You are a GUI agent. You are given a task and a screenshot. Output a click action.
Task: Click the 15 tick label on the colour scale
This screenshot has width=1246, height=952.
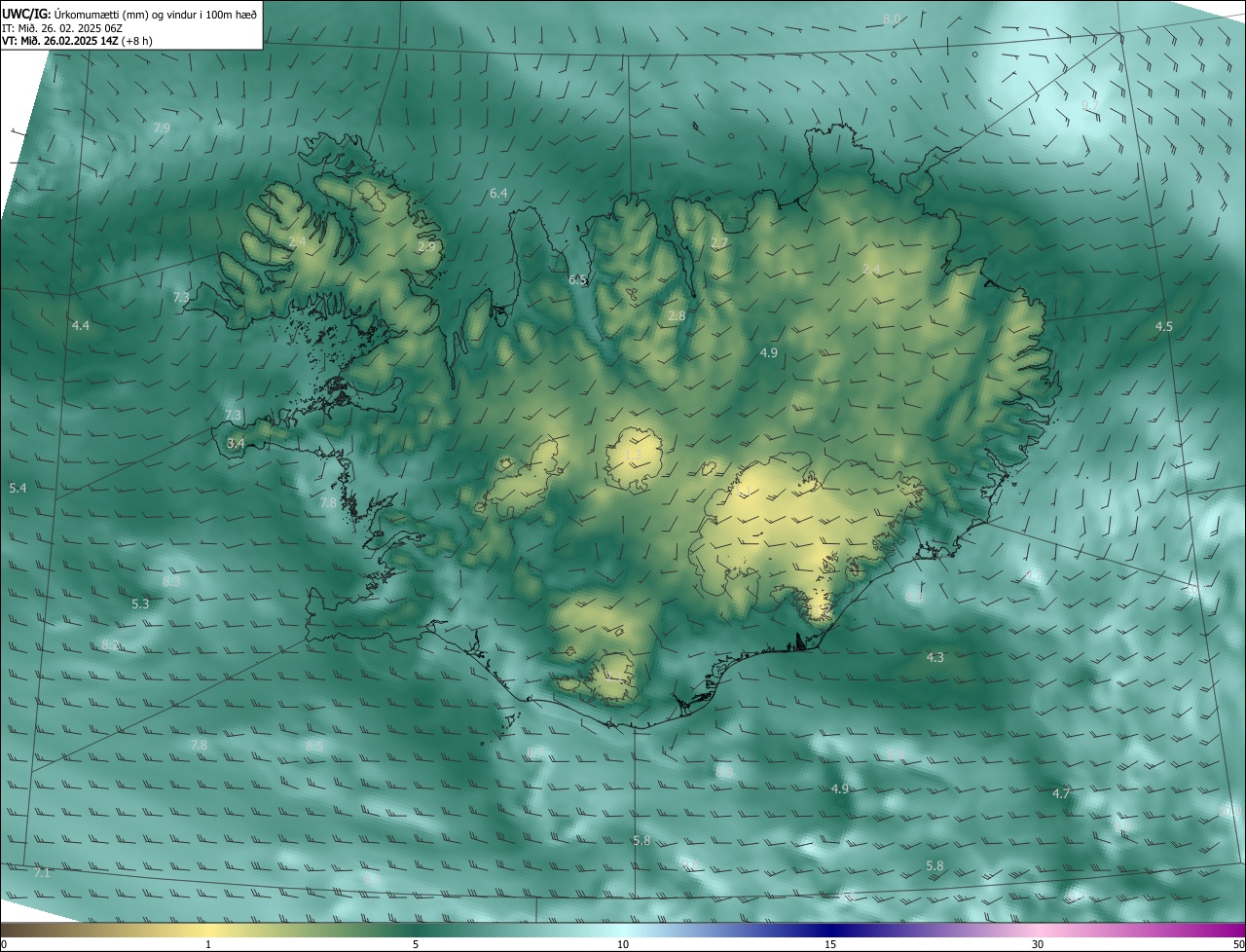830,944
